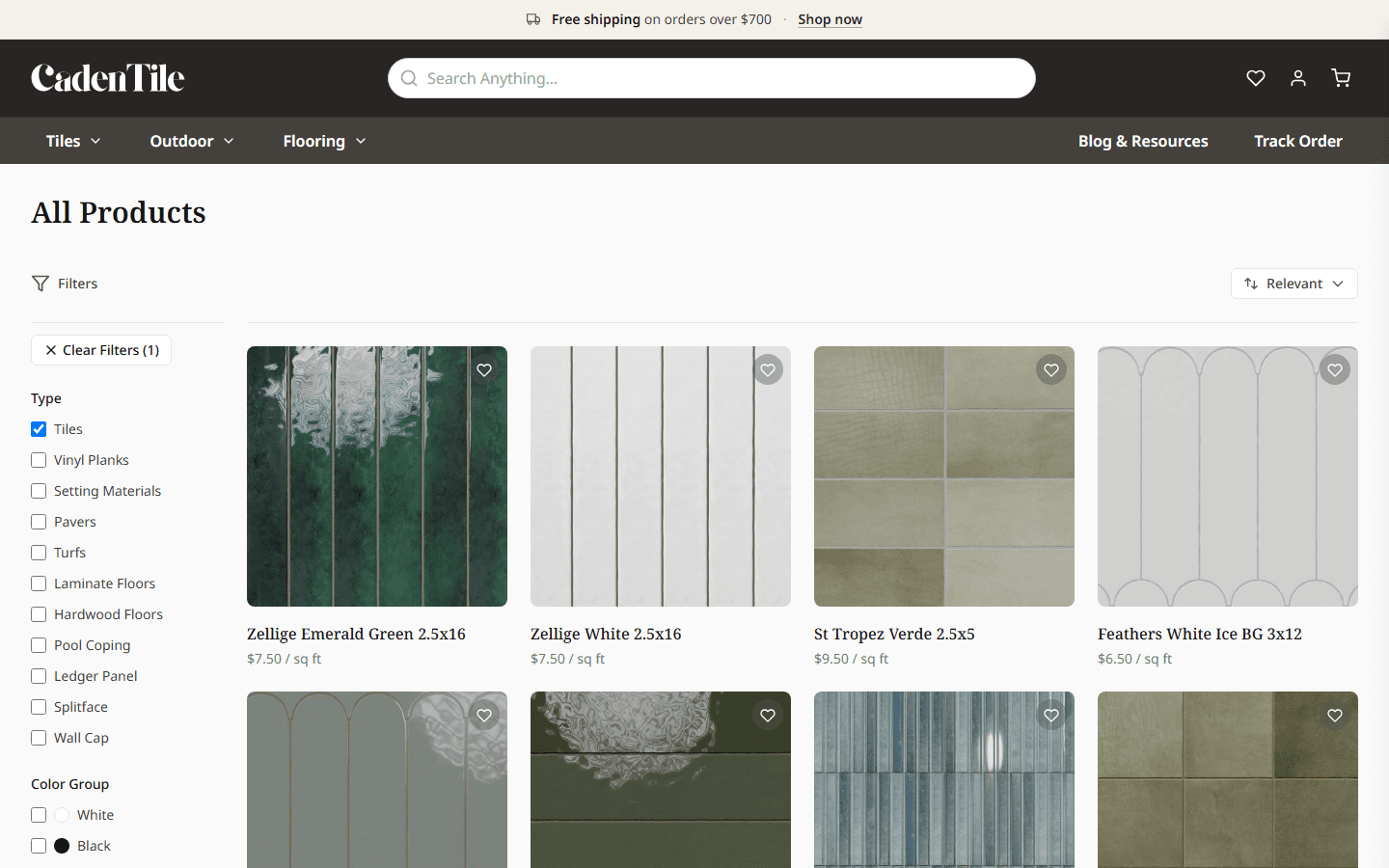1389x868 pixels.
Task: Open Zellige White 2.5x16 product title
Action: 606,634
